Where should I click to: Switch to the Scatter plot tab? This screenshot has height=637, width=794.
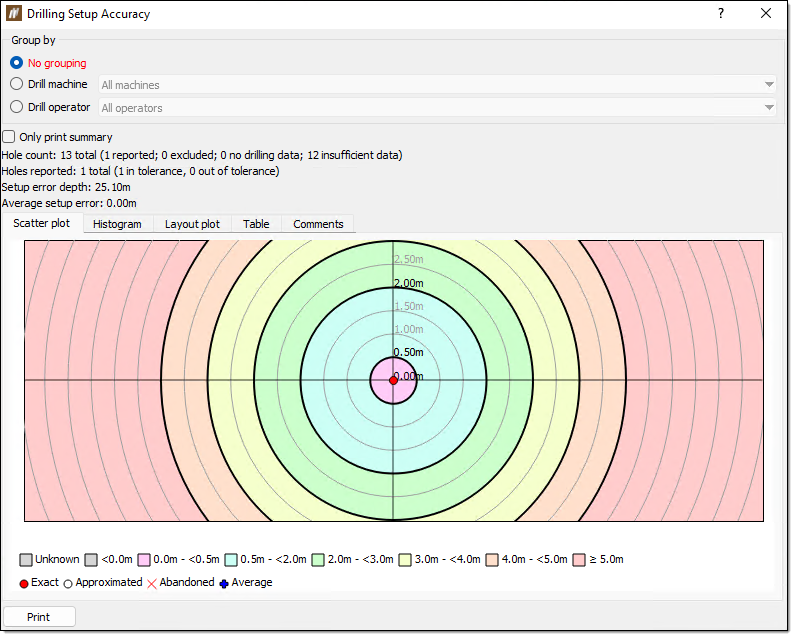[x=42, y=223]
